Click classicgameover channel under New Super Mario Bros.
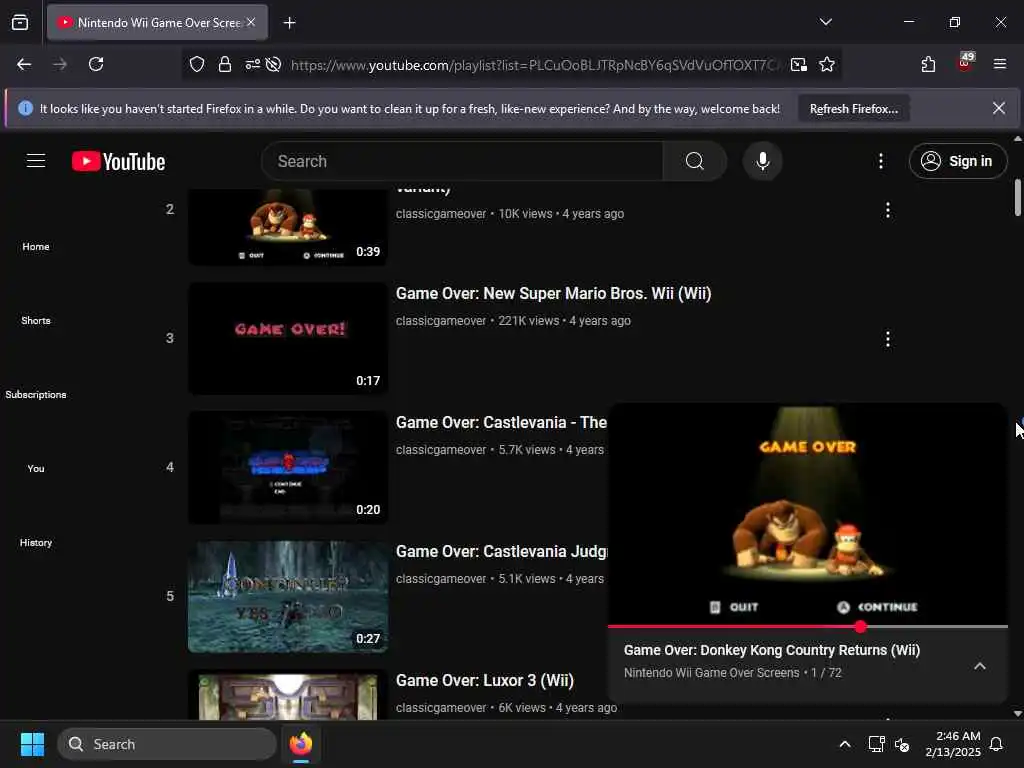This screenshot has height=768, width=1024. click(x=441, y=321)
